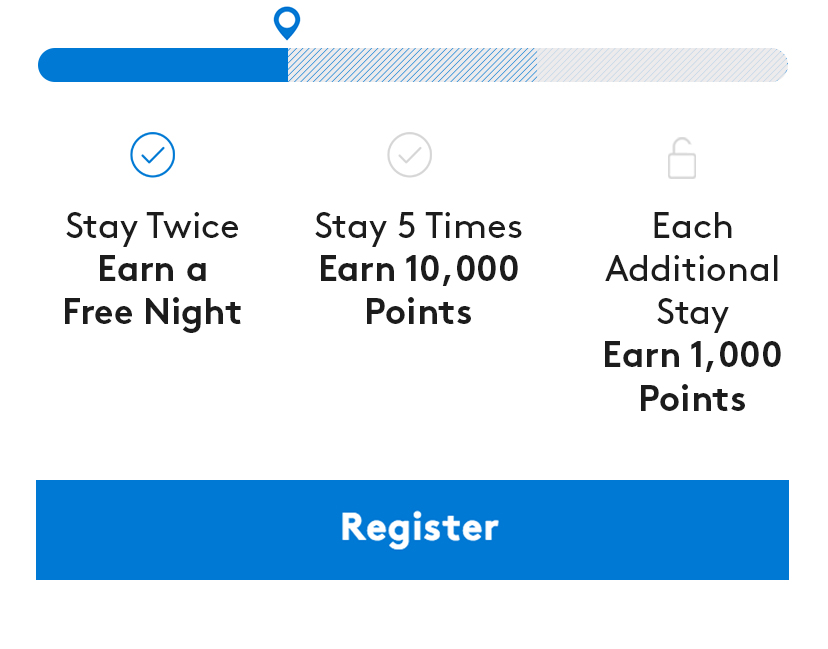Screen dimensions: 828x649
Task: Click the "Earn 10,000" text
Action: tap(418, 269)
